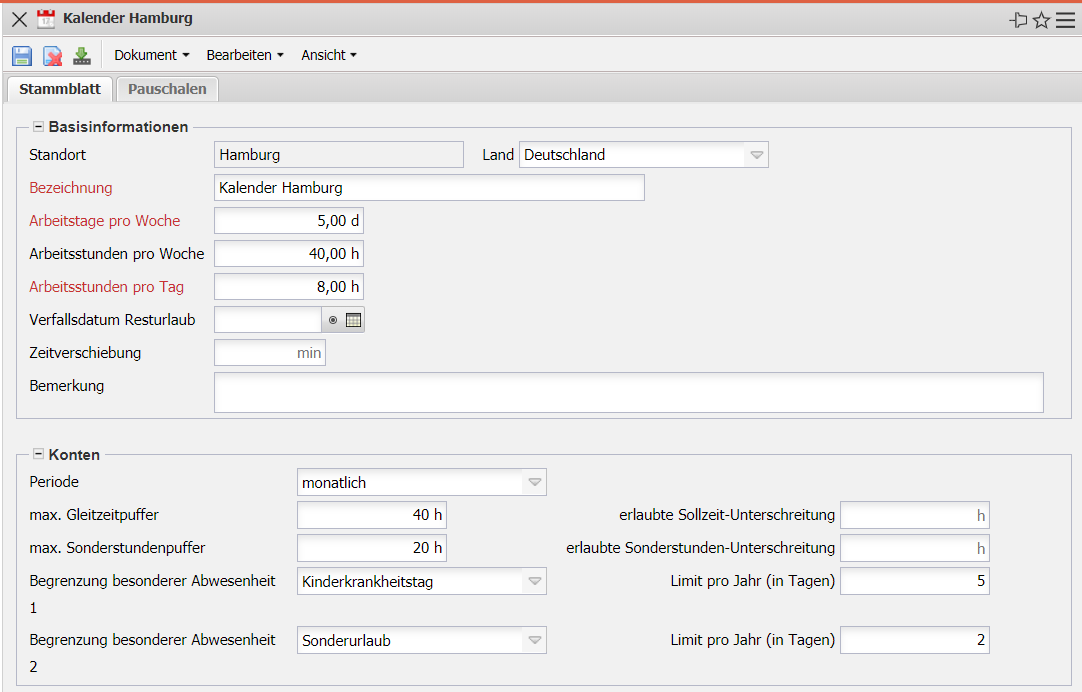Open the Bearbeiten menu
The height and width of the screenshot is (692, 1082).
[245, 56]
